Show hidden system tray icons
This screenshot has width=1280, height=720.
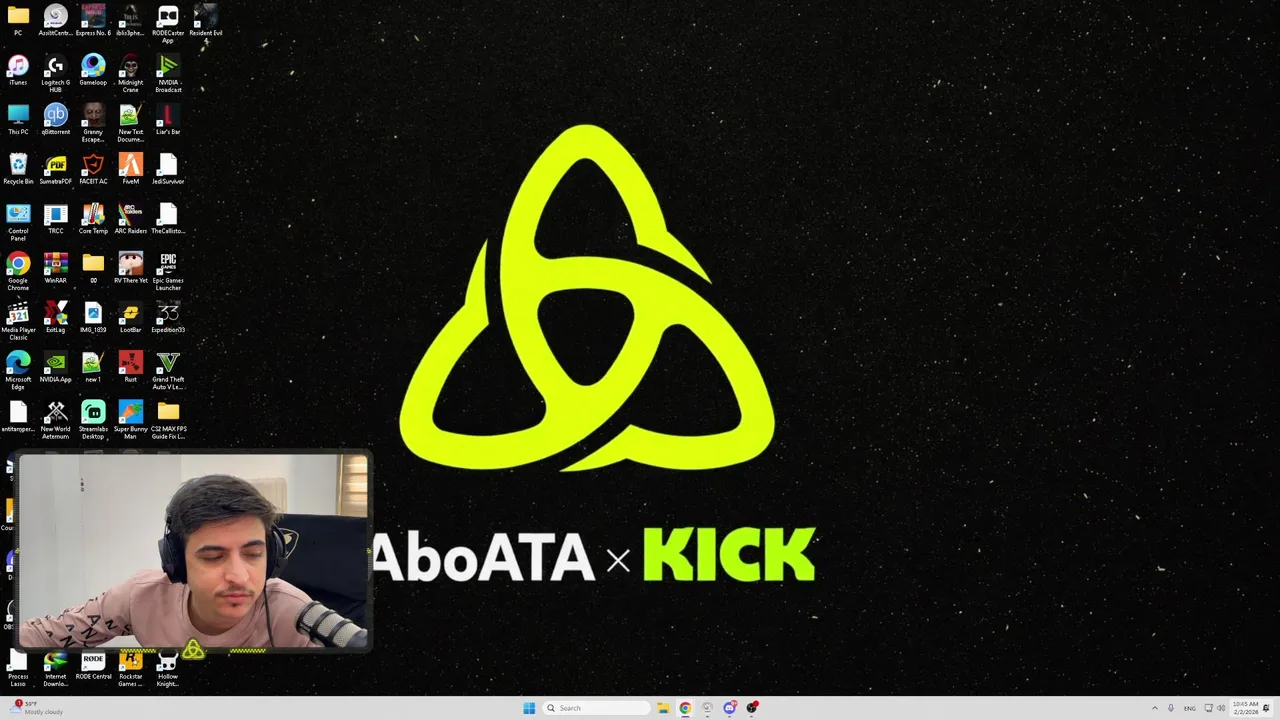(1156, 708)
